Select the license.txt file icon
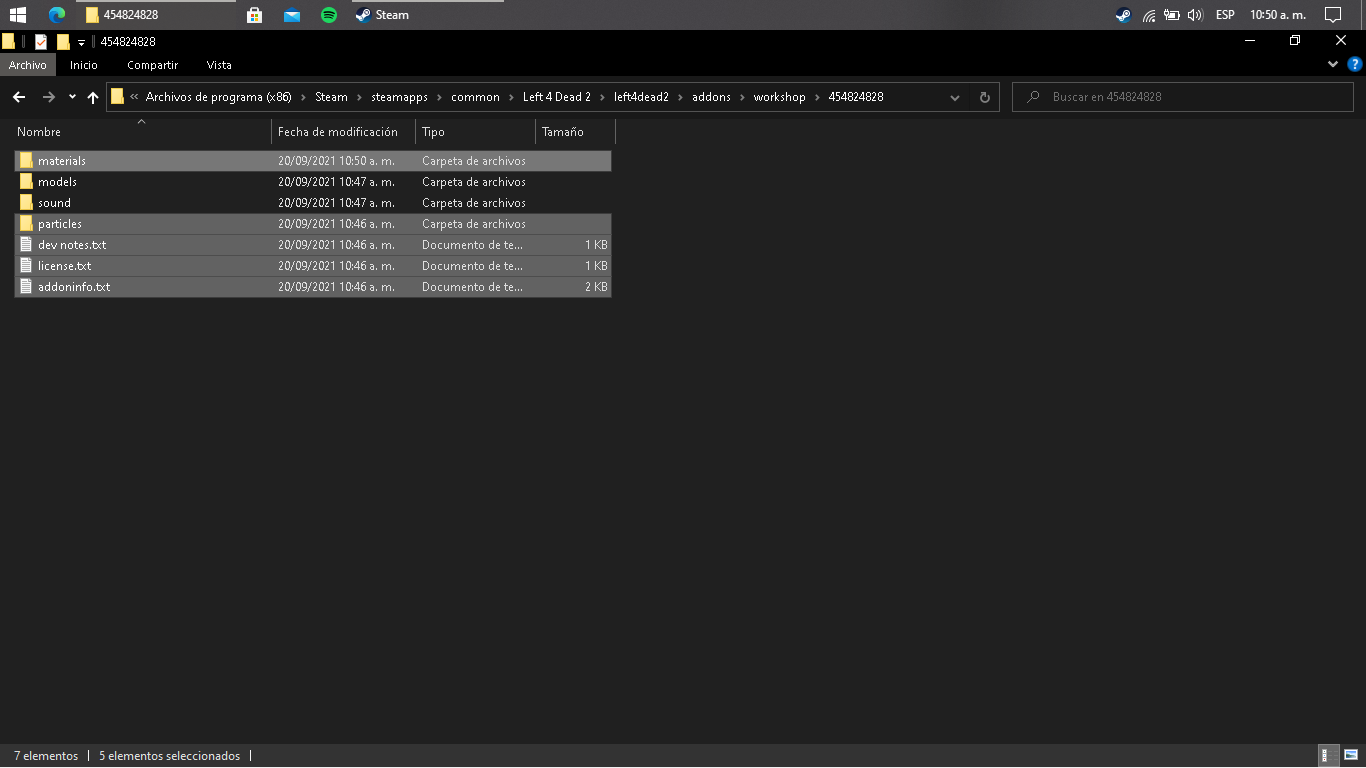The width and height of the screenshot is (1366, 768). point(27,266)
